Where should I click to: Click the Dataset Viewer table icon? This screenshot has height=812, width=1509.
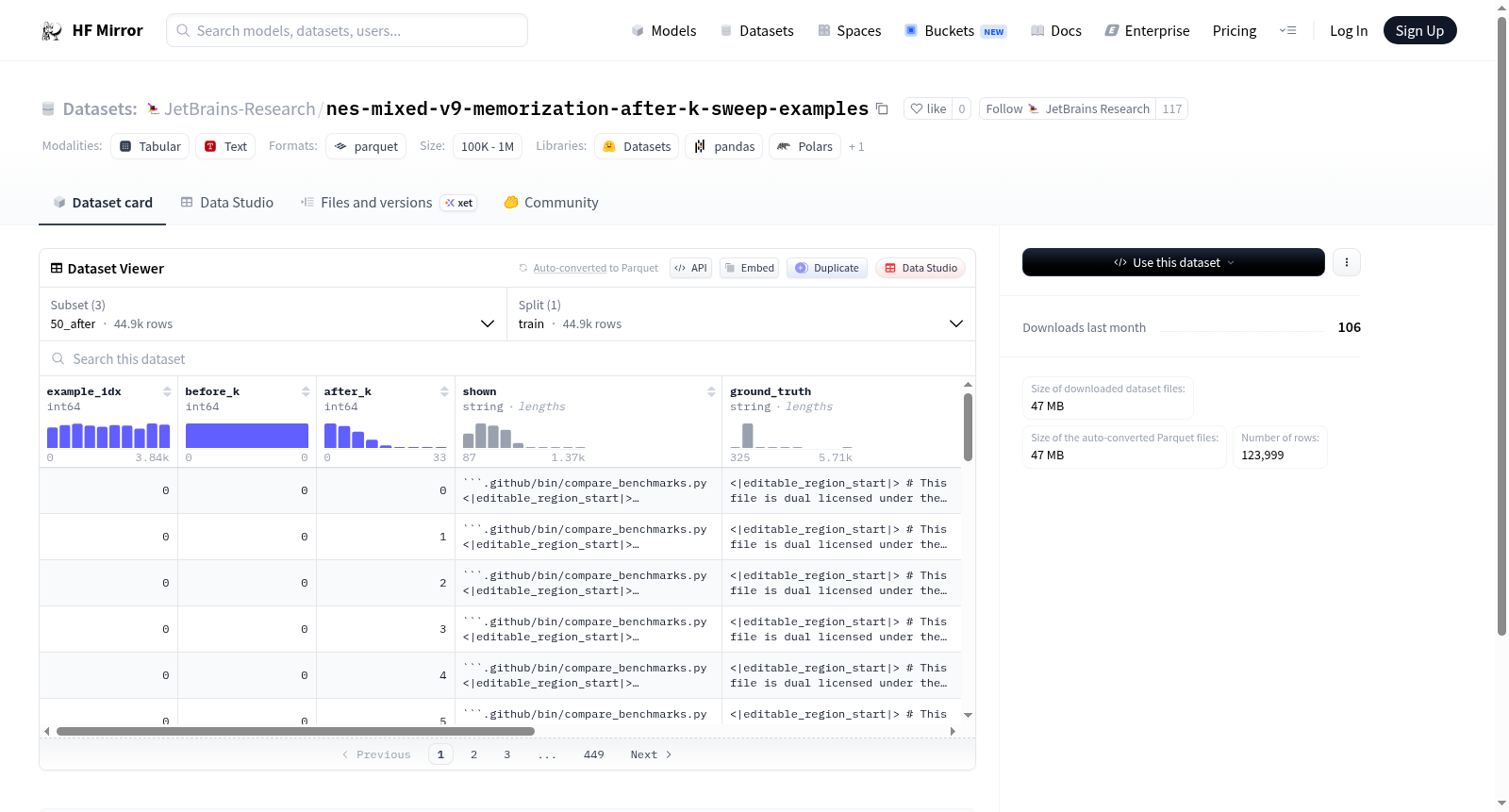(x=57, y=269)
